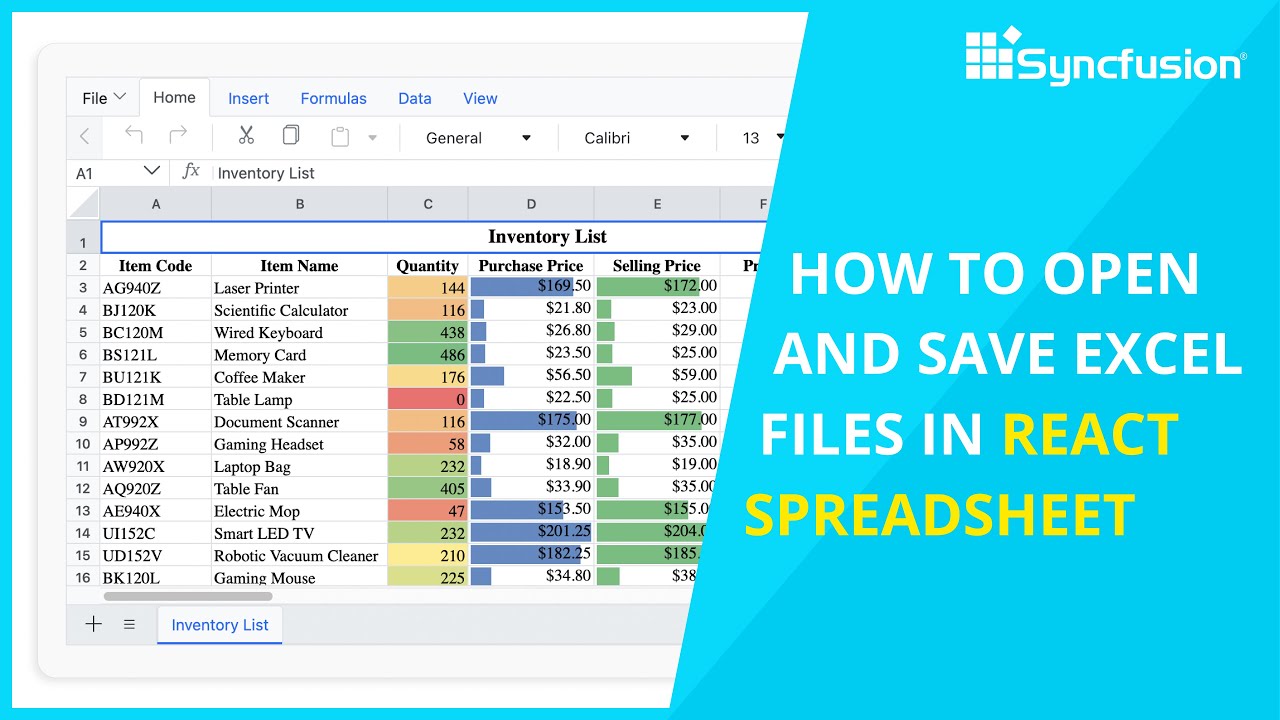Viewport: 1280px width, 720px height.
Task: Click the Undo arrow icon
Action: coord(133,136)
